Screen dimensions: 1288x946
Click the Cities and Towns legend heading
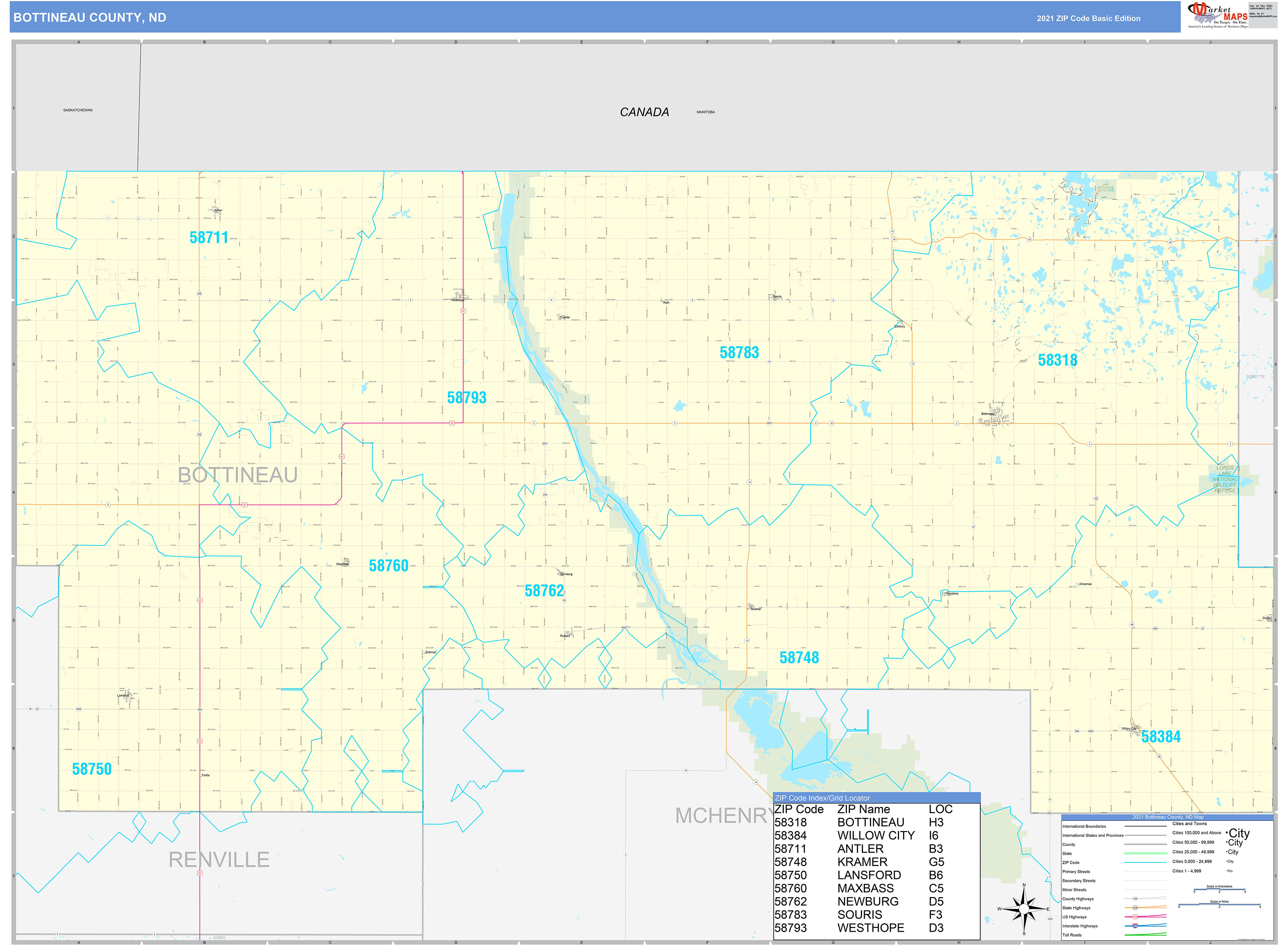[x=1190, y=824]
